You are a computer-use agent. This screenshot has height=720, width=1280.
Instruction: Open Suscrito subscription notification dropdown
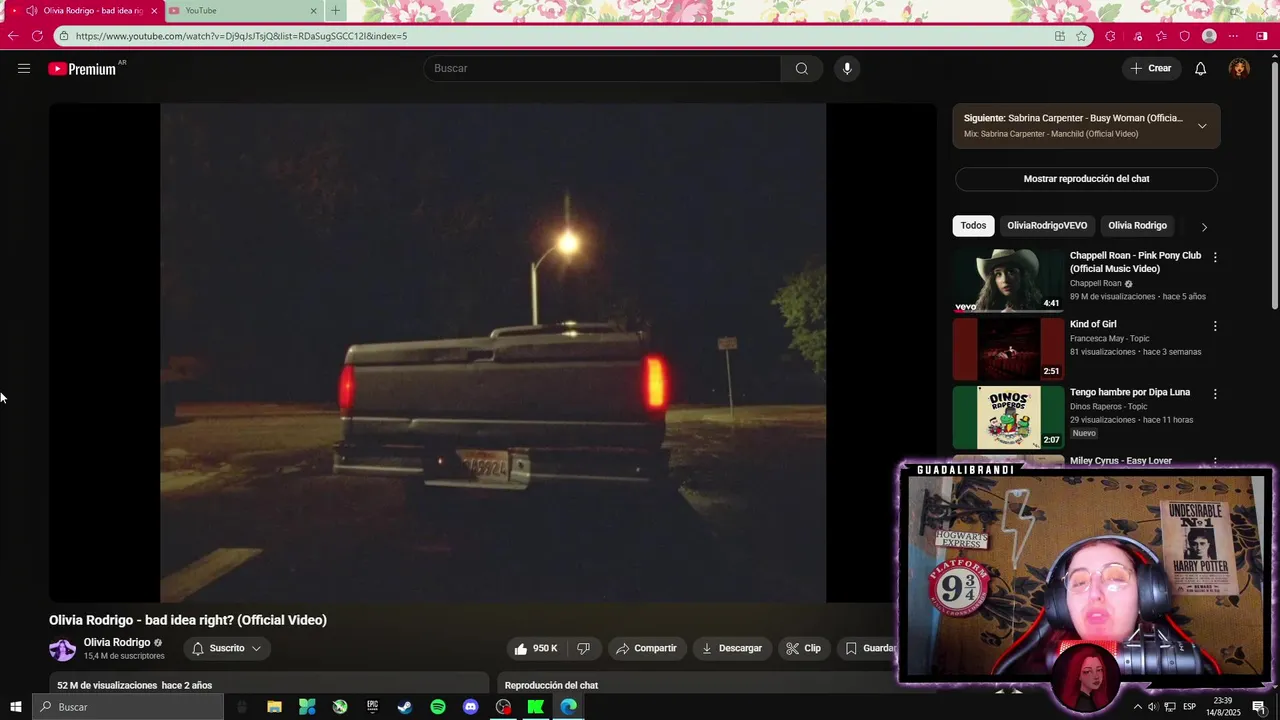227,648
